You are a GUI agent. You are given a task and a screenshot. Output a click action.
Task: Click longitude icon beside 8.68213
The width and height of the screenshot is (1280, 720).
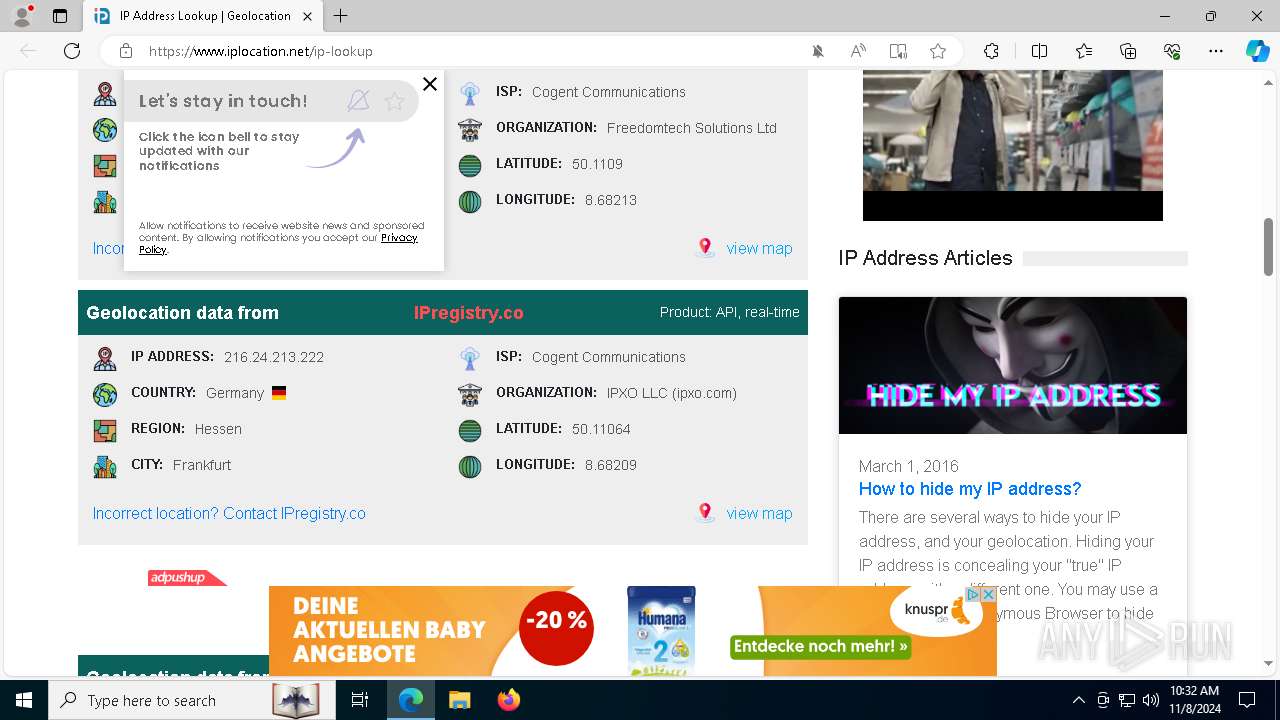tap(470, 202)
